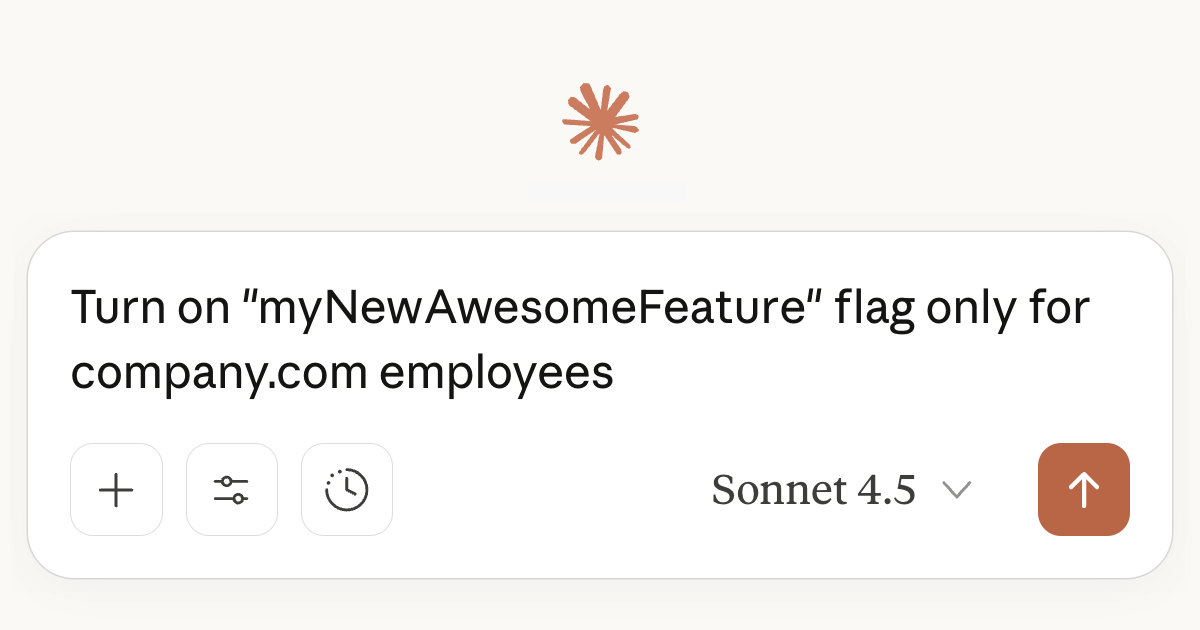Viewport: 1200px width, 630px height.
Task: Toggle the scheduled tasks clock control
Action: pyautogui.click(x=347, y=489)
